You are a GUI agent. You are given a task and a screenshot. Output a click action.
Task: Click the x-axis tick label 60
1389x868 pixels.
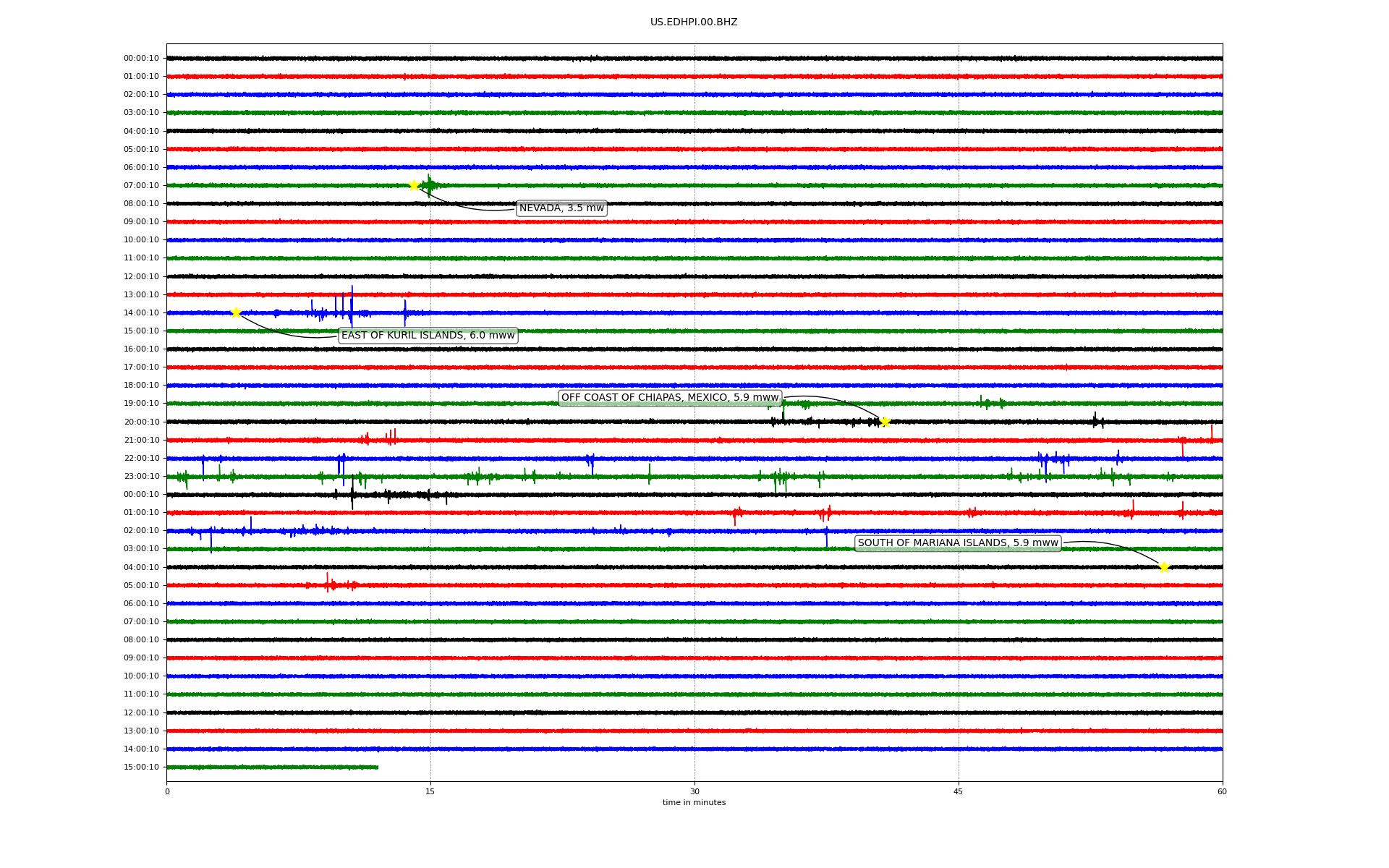[x=1222, y=791]
